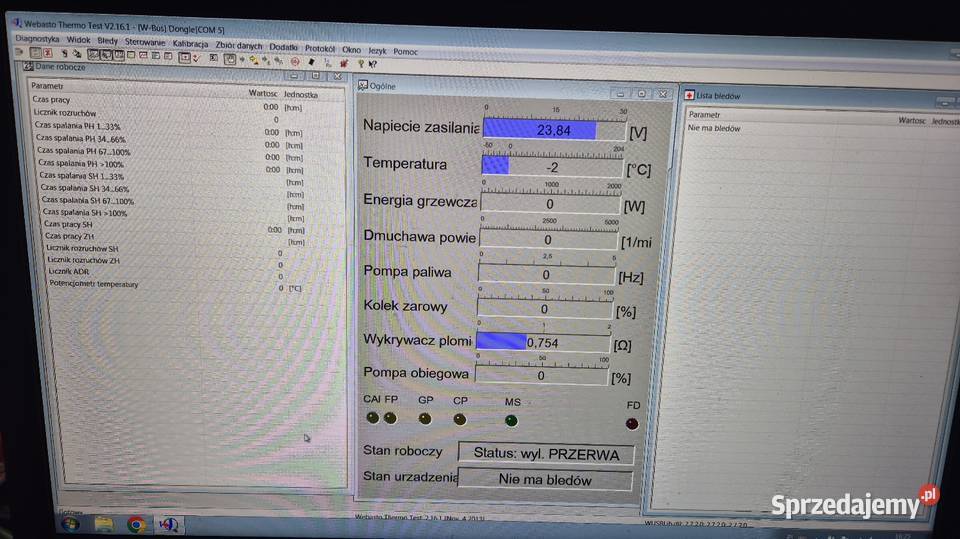Expand the Pomoc menu
This screenshot has width=960, height=539.
(x=406, y=51)
